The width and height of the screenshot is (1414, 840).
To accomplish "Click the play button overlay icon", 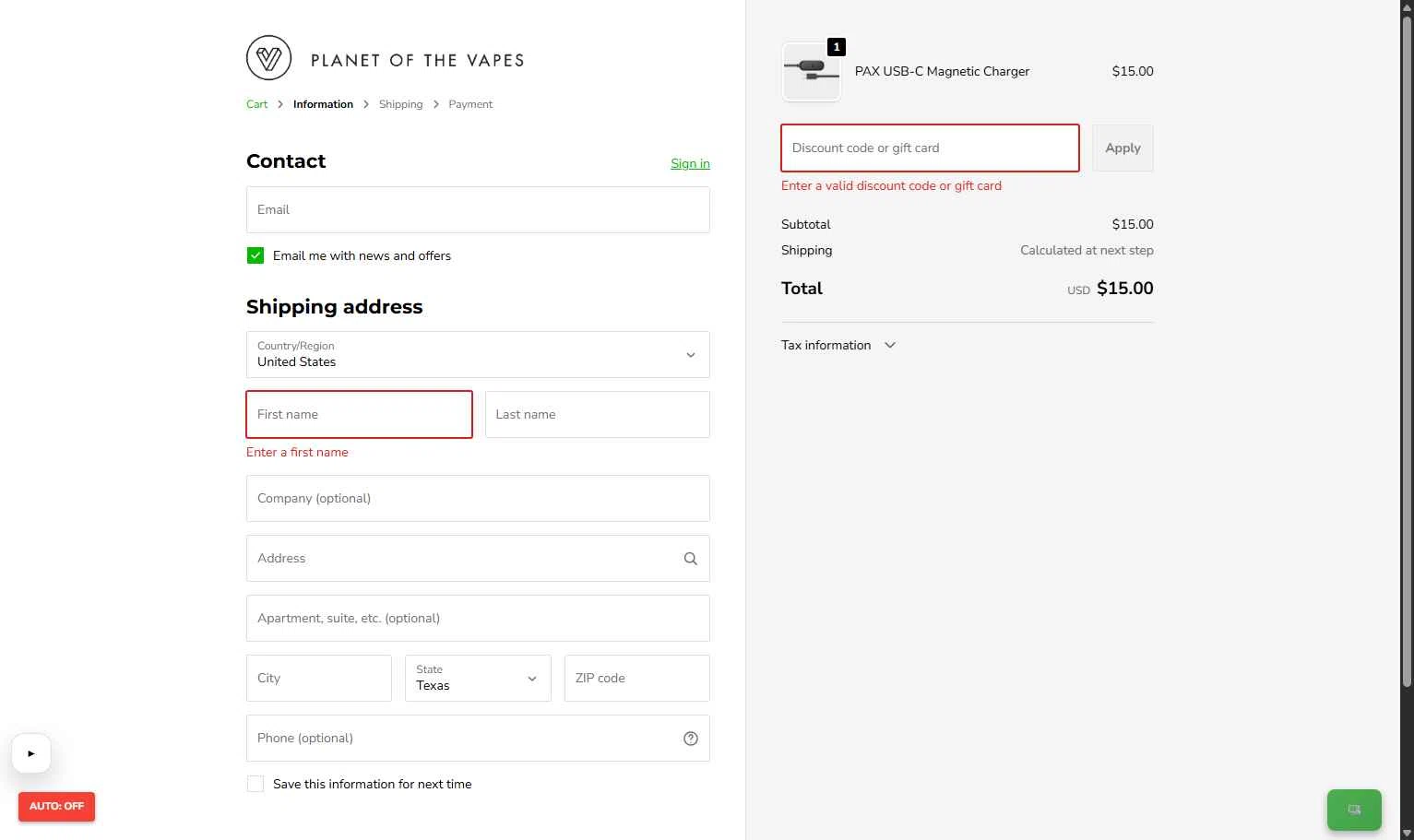I will coord(31,753).
